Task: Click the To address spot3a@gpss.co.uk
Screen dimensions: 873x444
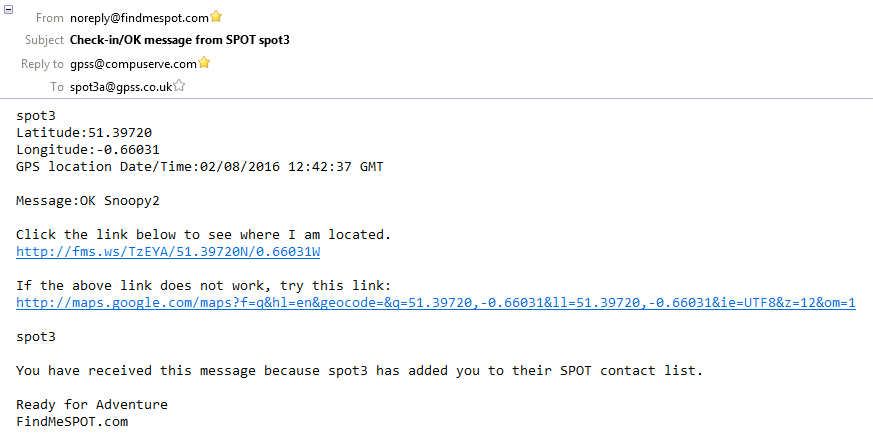Action: pos(121,87)
